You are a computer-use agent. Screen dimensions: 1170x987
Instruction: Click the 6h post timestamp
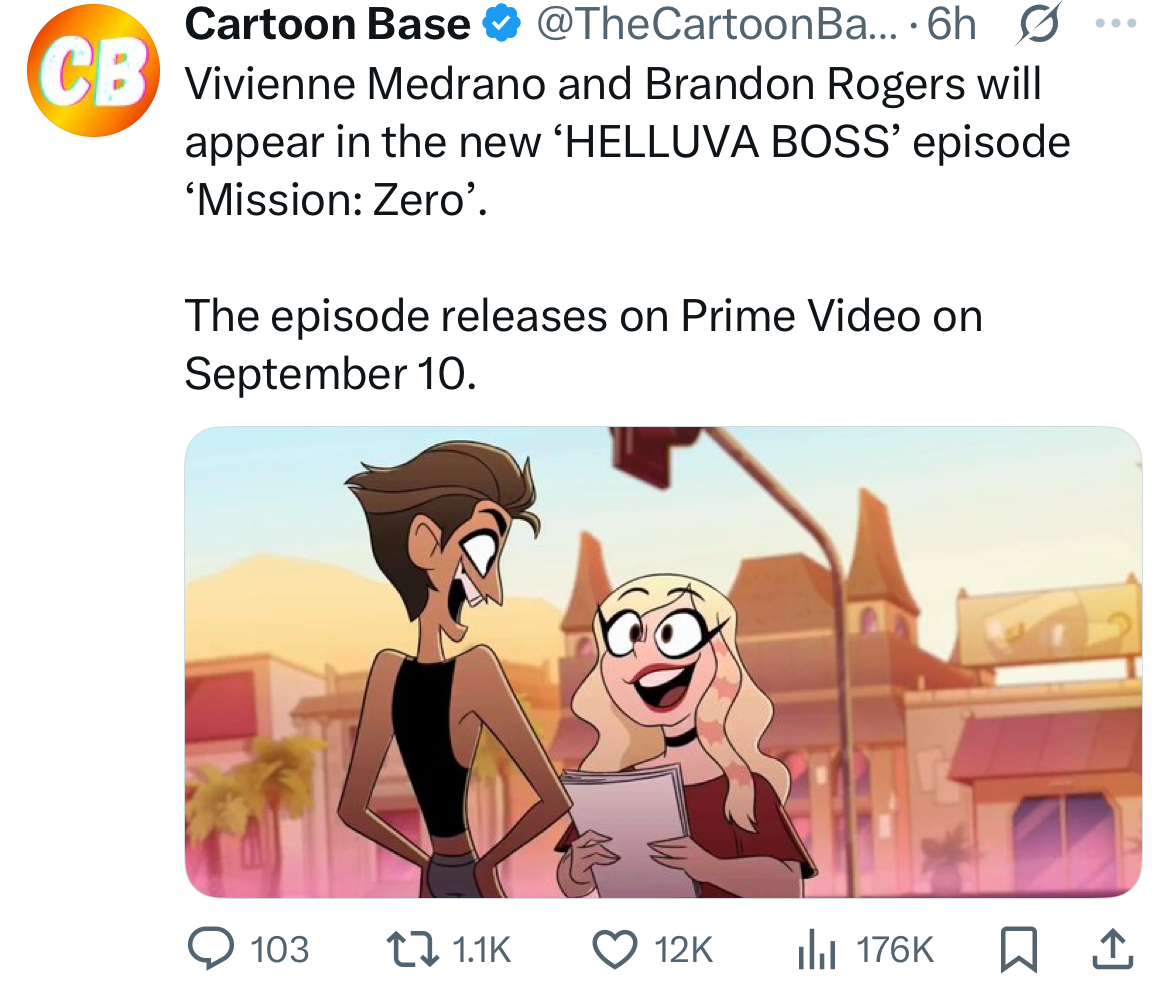951,25
